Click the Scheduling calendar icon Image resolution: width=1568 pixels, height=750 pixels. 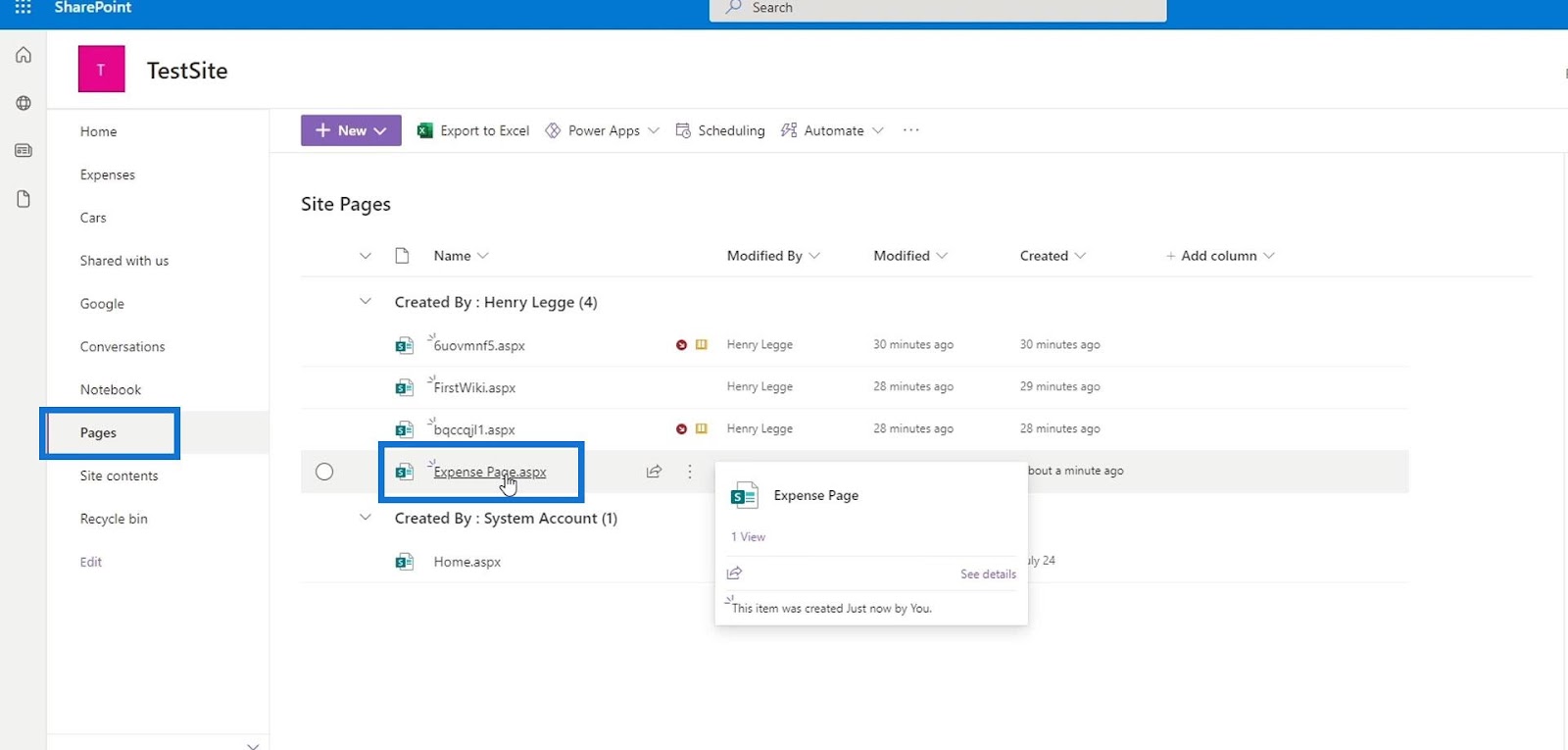(683, 130)
